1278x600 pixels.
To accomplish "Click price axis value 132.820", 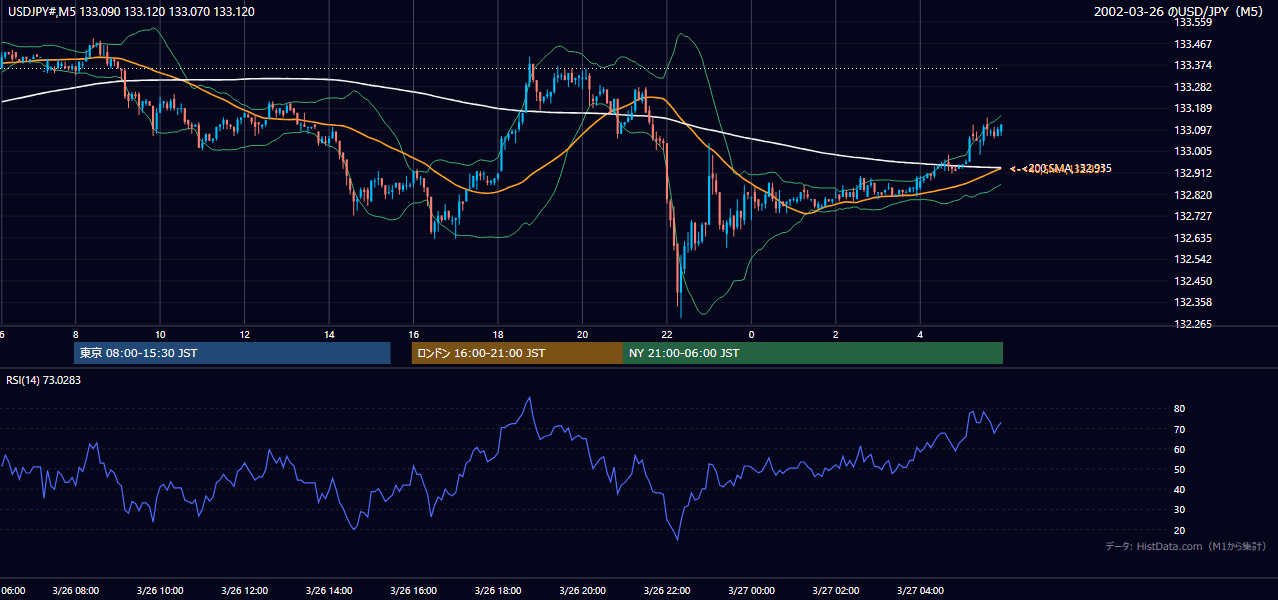I will click(1192, 195).
